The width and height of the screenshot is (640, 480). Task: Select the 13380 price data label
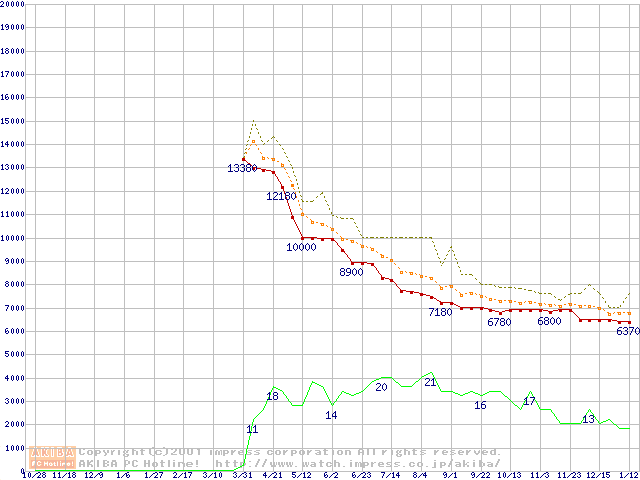pos(243,168)
